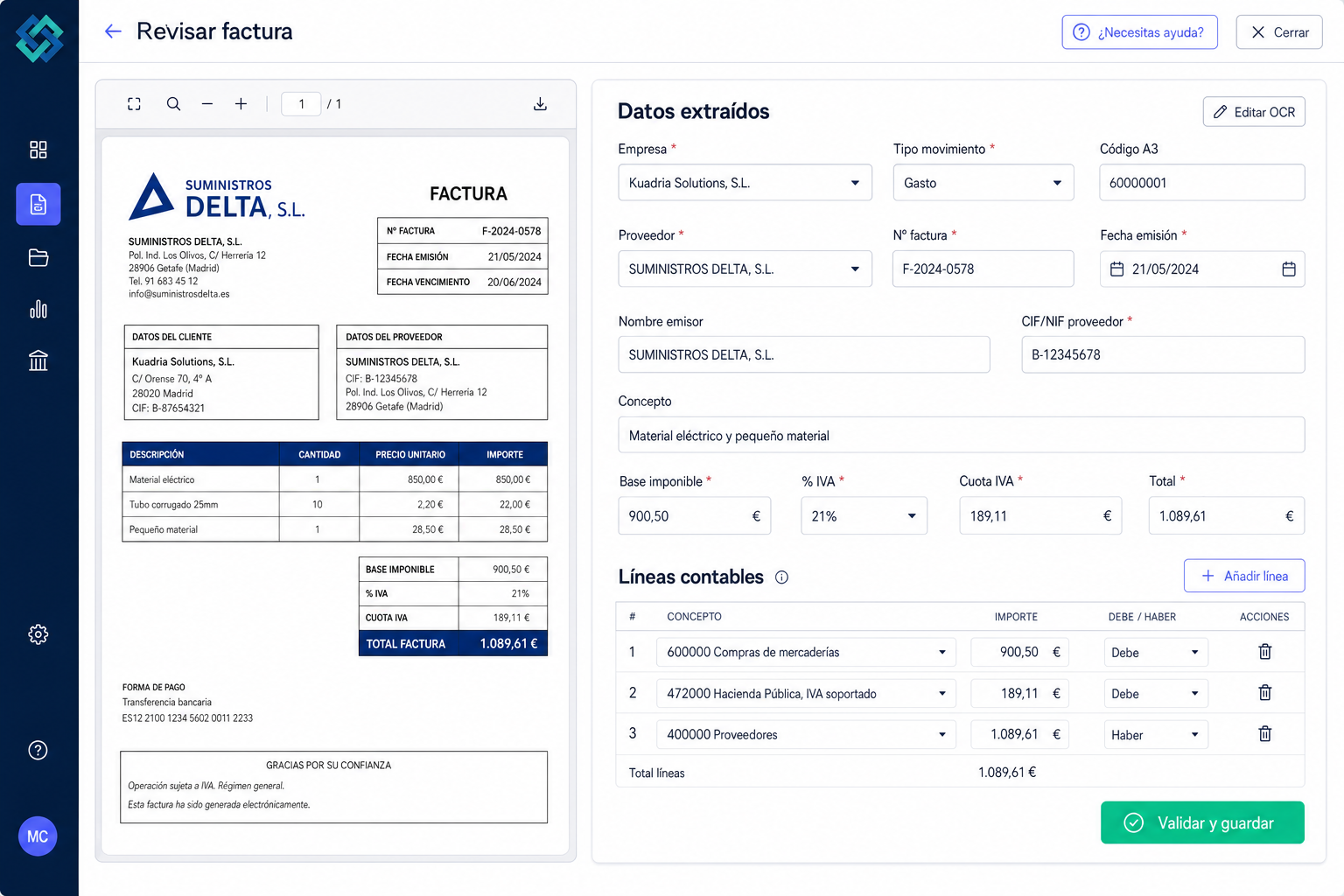Click the Concepto field

pos(962,436)
